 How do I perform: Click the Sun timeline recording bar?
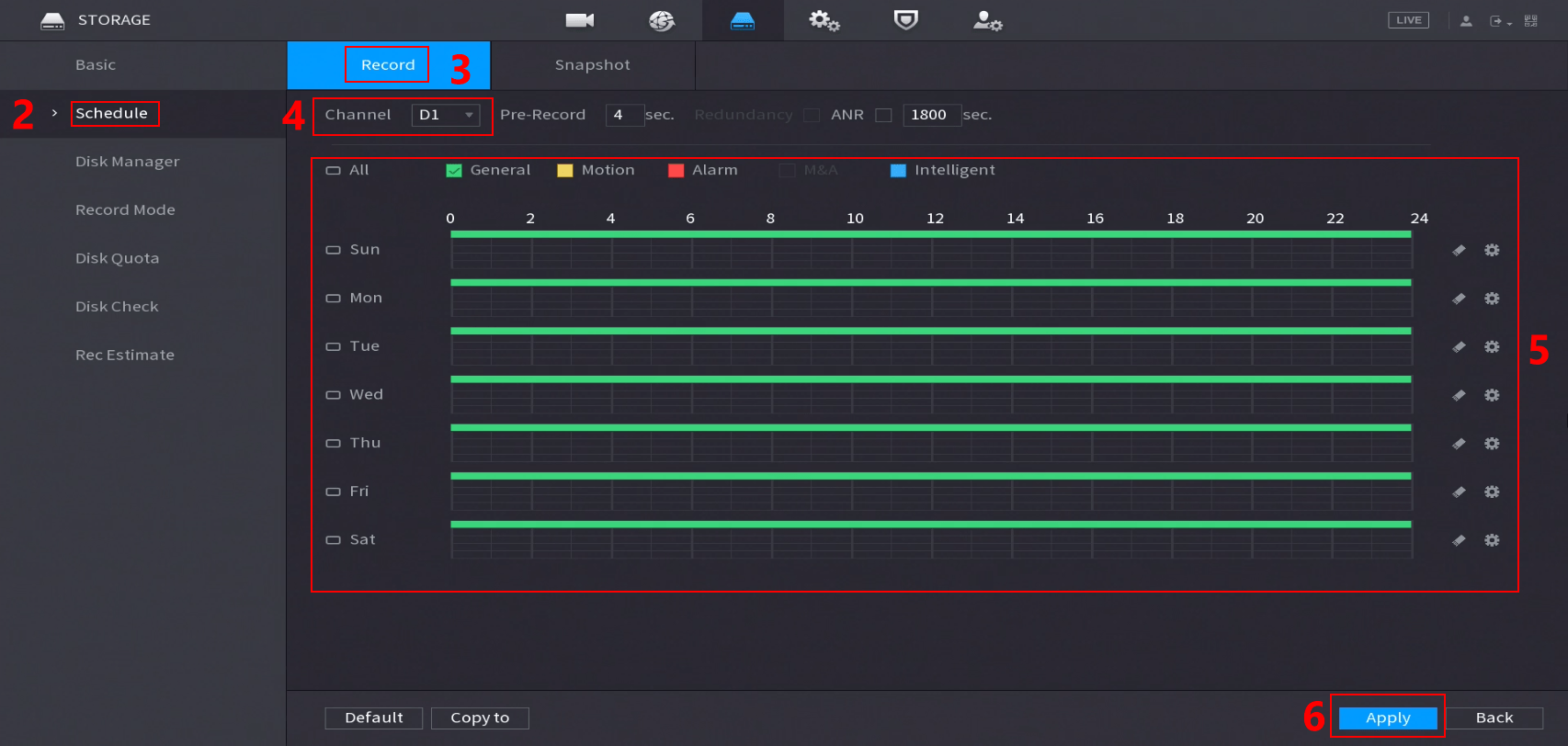tap(931, 234)
